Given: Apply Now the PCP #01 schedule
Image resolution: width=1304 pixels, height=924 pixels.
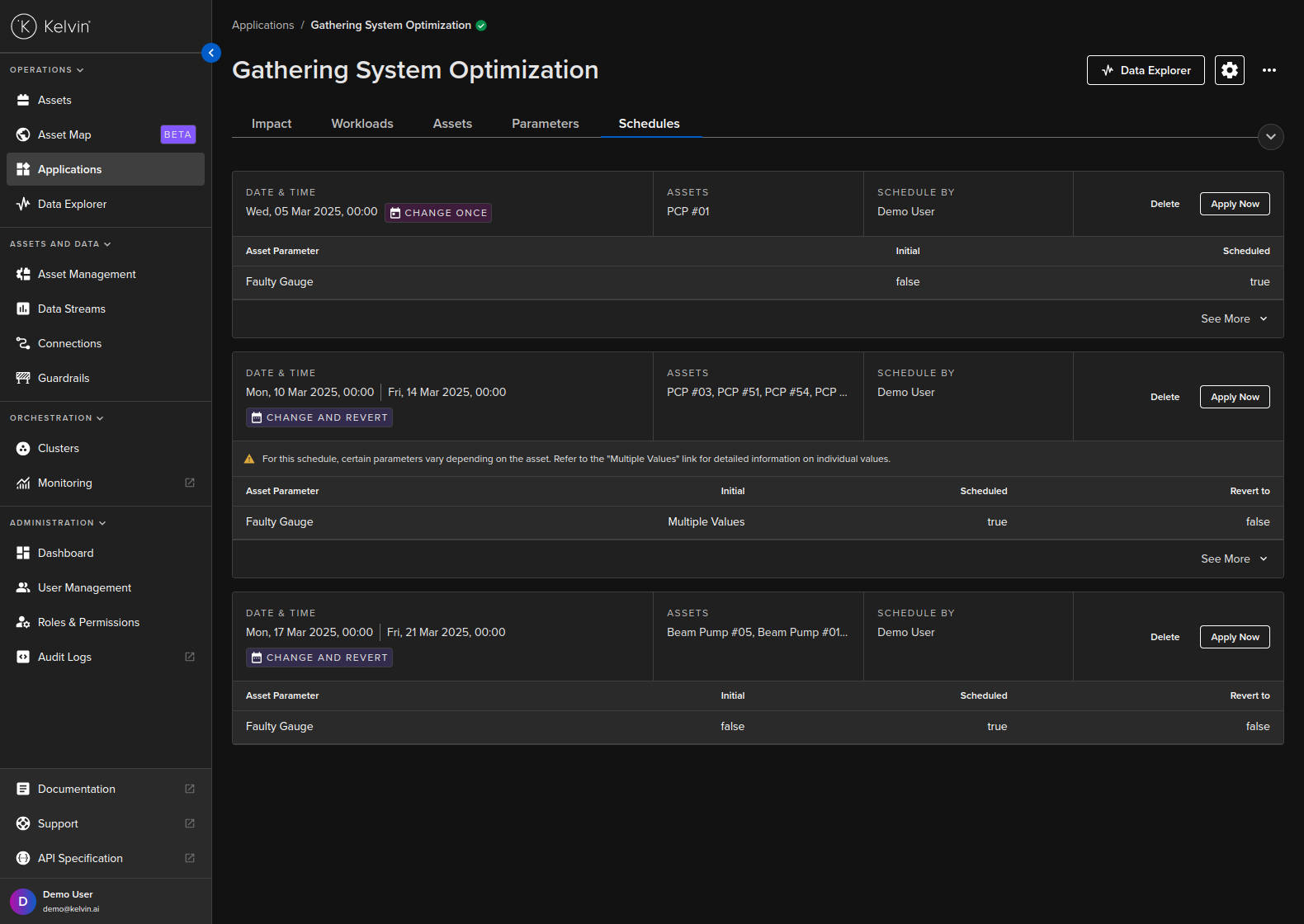Looking at the screenshot, I should [1234, 204].
